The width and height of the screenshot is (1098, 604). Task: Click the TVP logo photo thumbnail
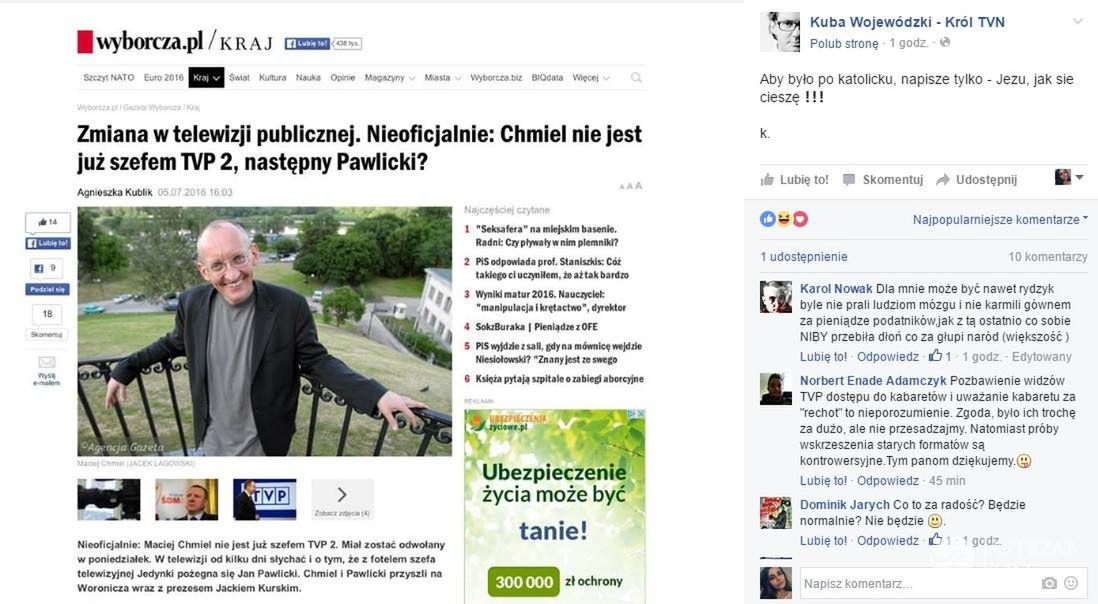pyautogui.click(x=265, y=499)
